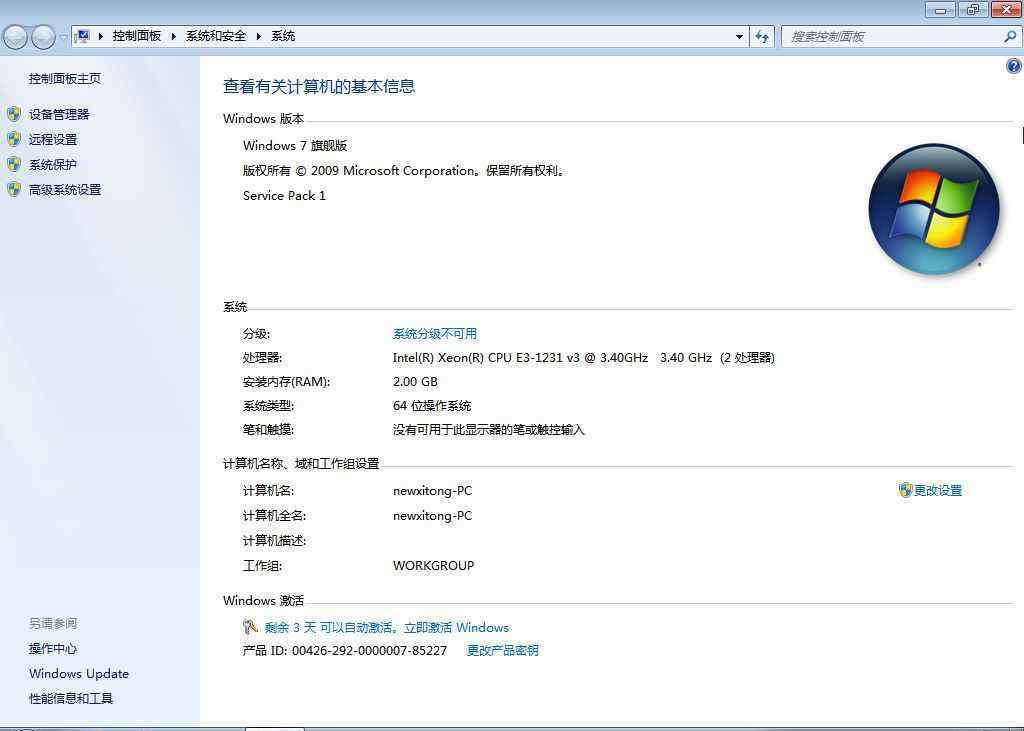Click the 没有可用于此显示器的笔或触控输入 text
The width and height of the screenshot is (1024, 731).
pyautogui.click(x=488, y=430)
